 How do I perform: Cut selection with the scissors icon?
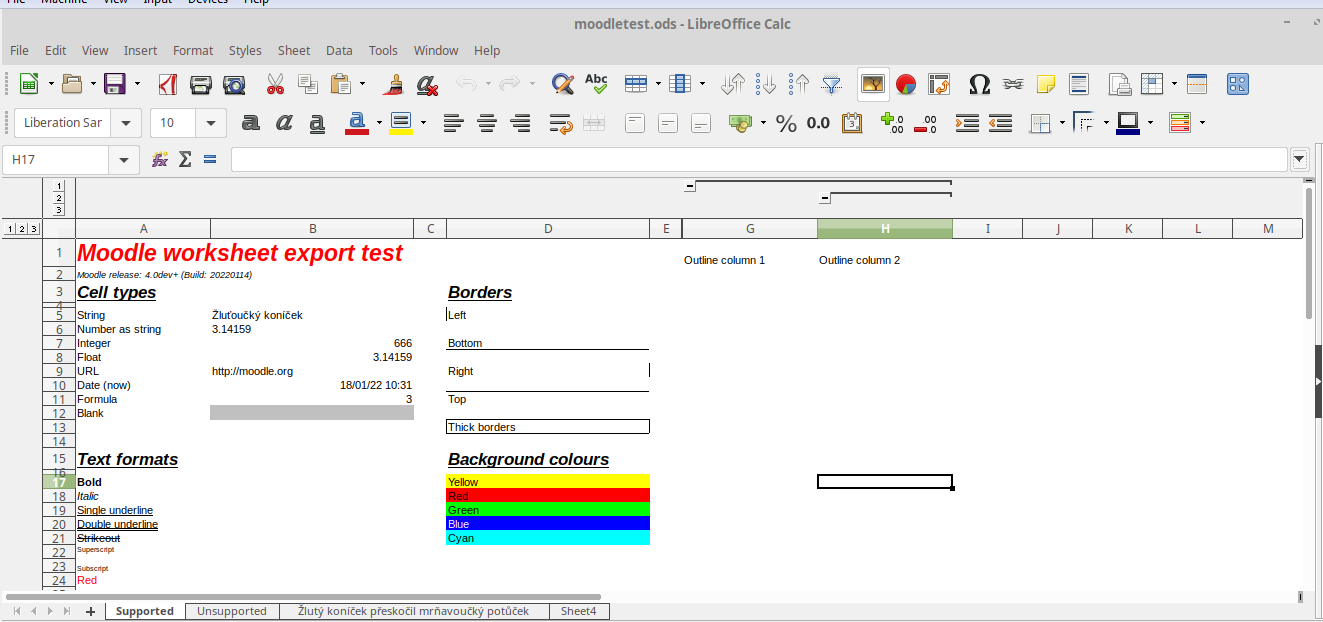pos(275,84)
